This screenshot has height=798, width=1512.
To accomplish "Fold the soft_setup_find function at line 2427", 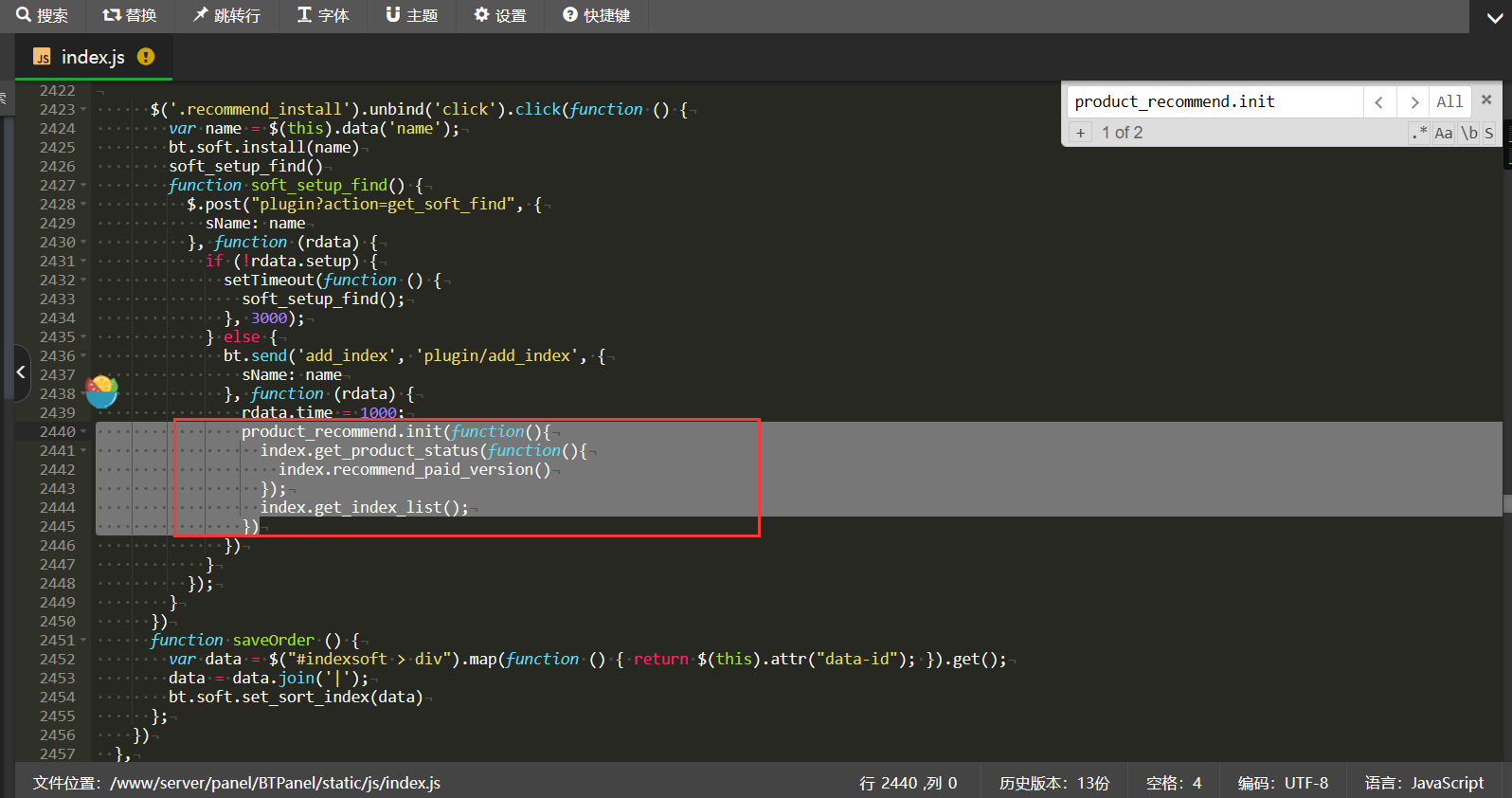I will tap(83, 186).
